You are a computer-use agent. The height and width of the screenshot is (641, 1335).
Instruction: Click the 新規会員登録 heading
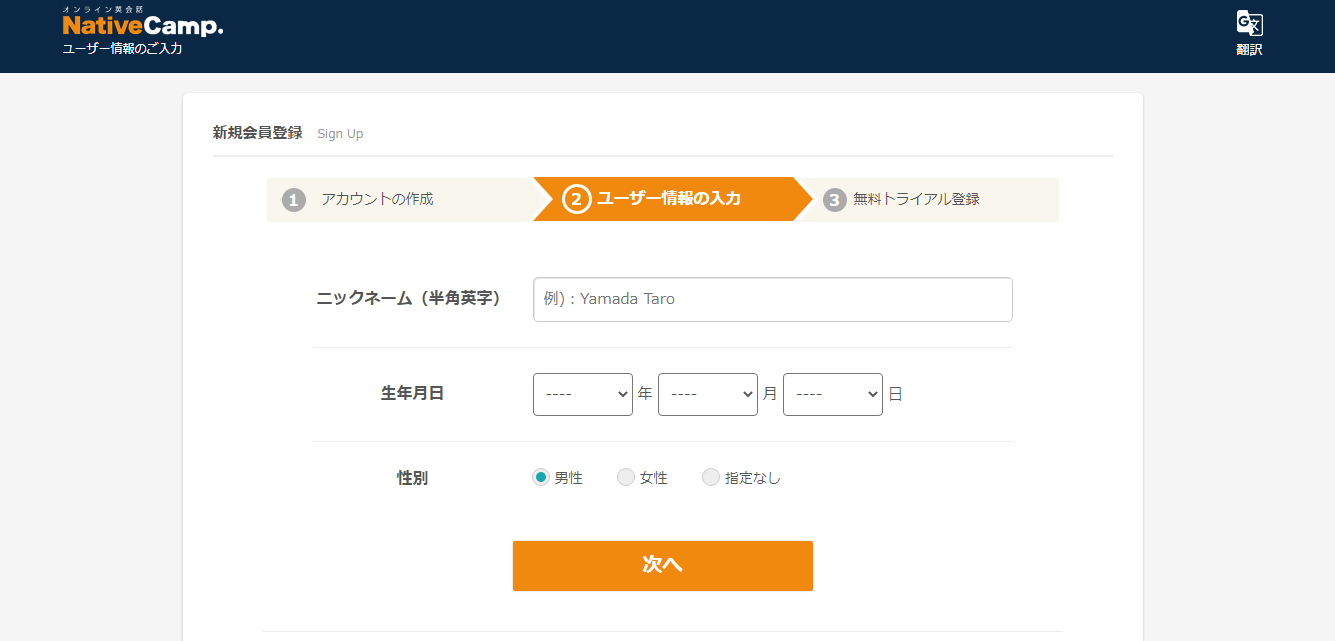click(x=257, y=132)
